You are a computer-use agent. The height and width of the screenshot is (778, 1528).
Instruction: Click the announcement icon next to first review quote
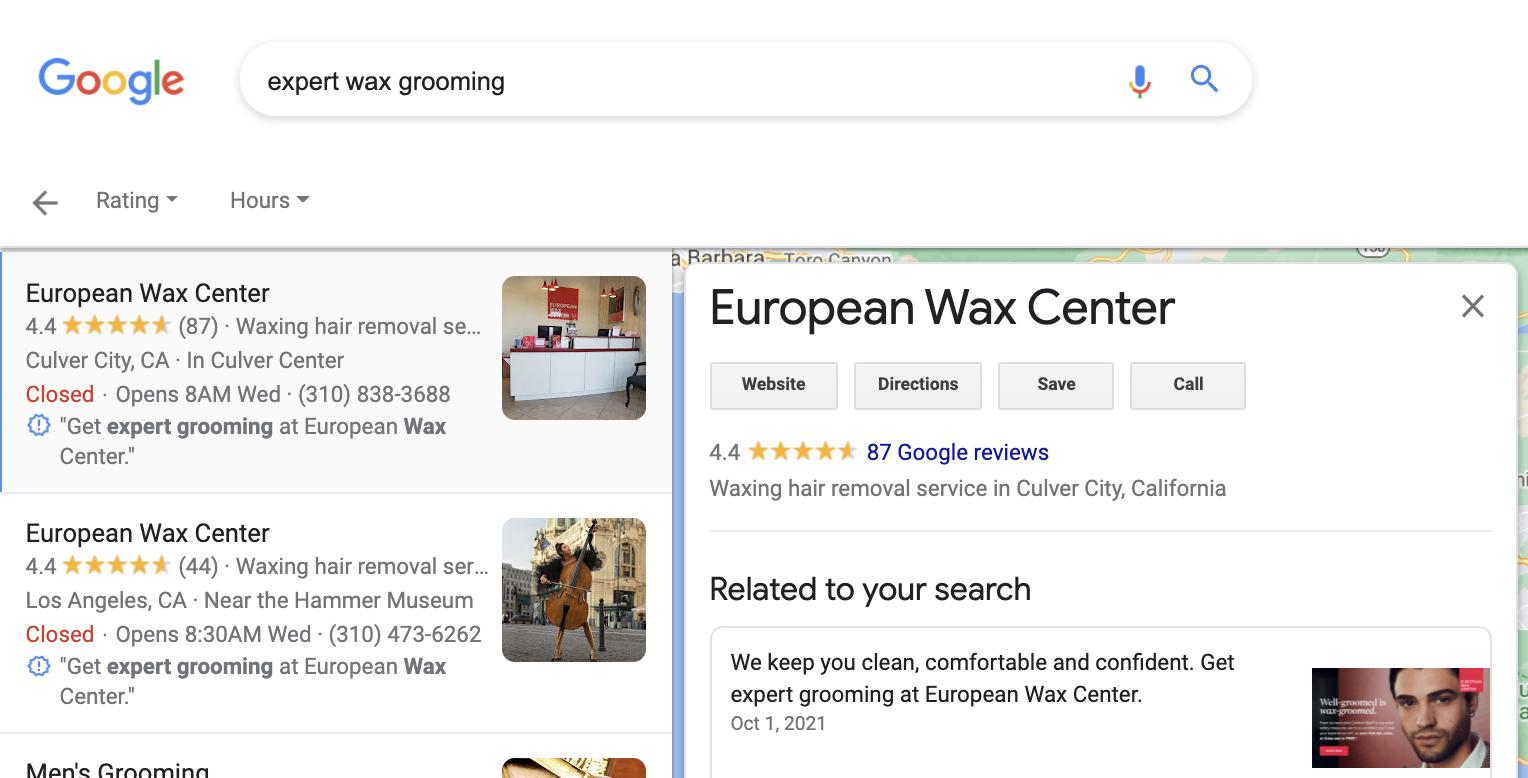pyautogui.click(x=38, y=425)
